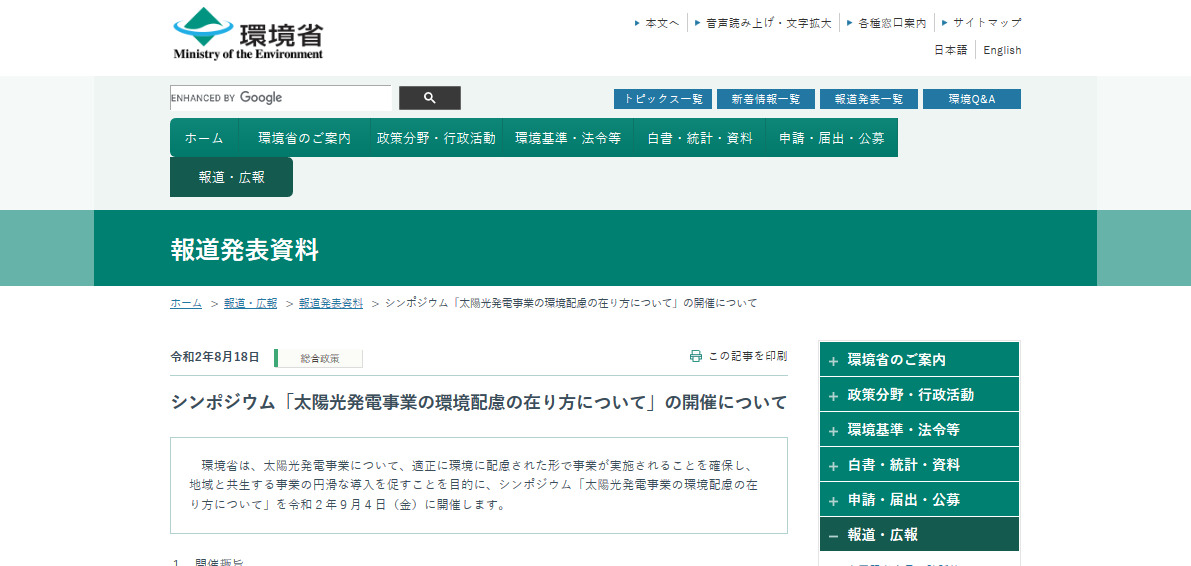Click the magnifying glass search button

pyautogui.click(x=429, y=98)
